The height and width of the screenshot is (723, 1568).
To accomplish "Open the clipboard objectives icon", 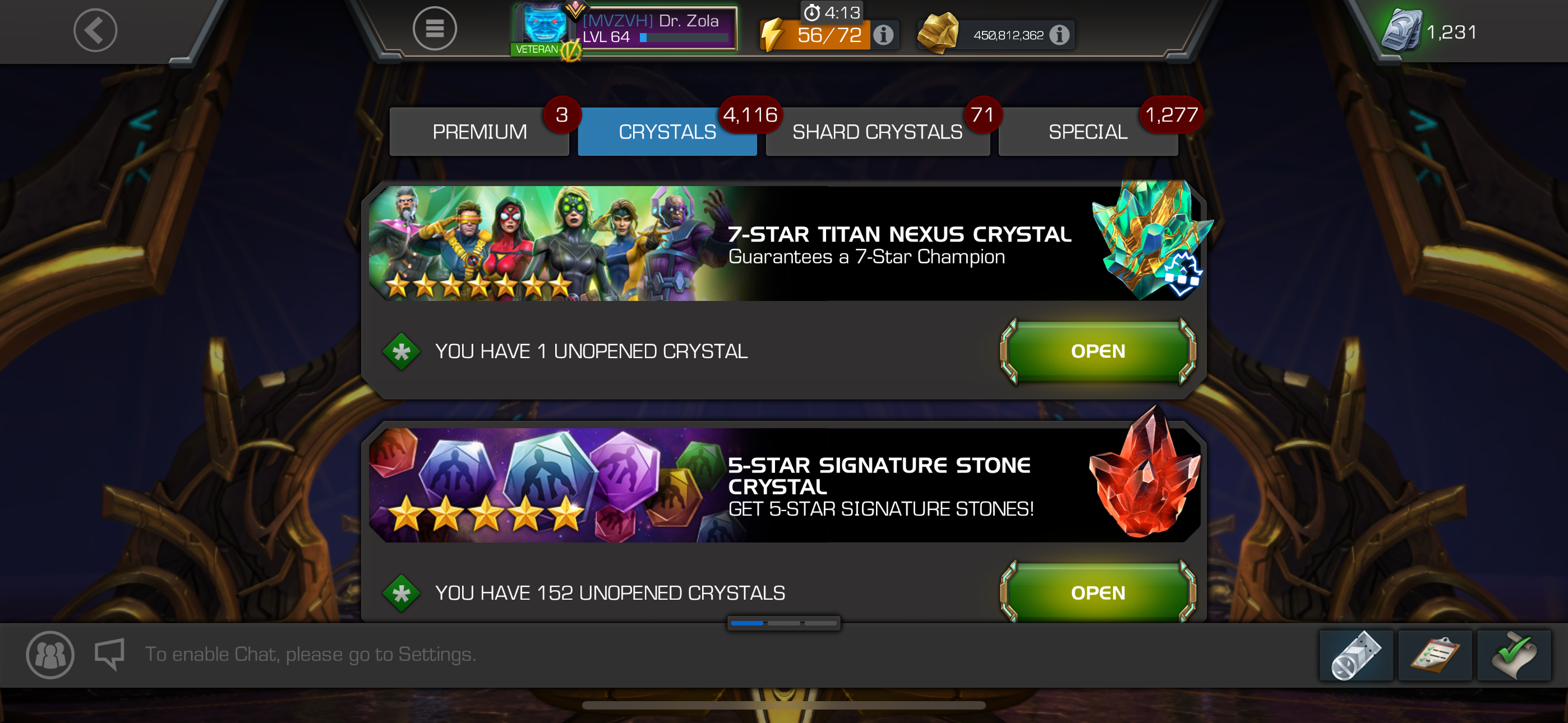I will (1435, 655).
